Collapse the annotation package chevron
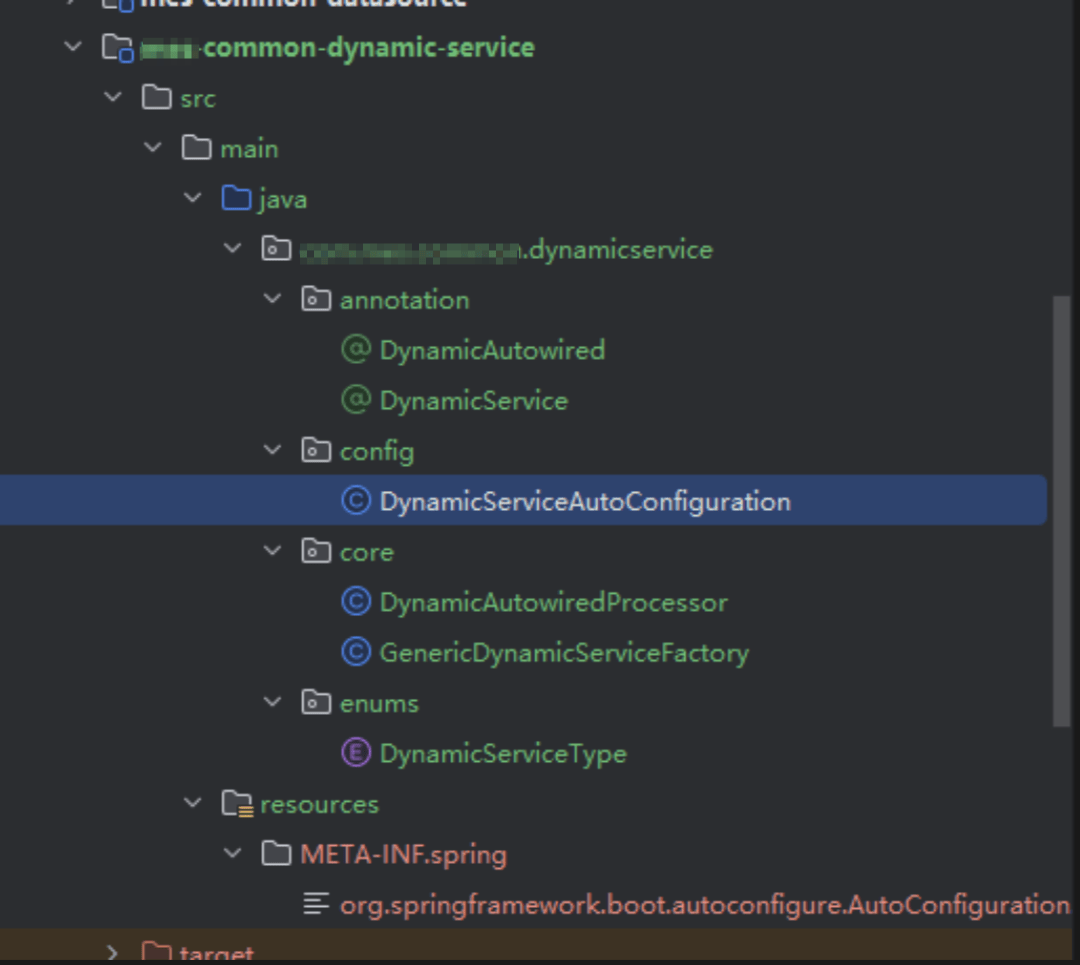Screen dimensions: 1080x965 tap(272, 299)
